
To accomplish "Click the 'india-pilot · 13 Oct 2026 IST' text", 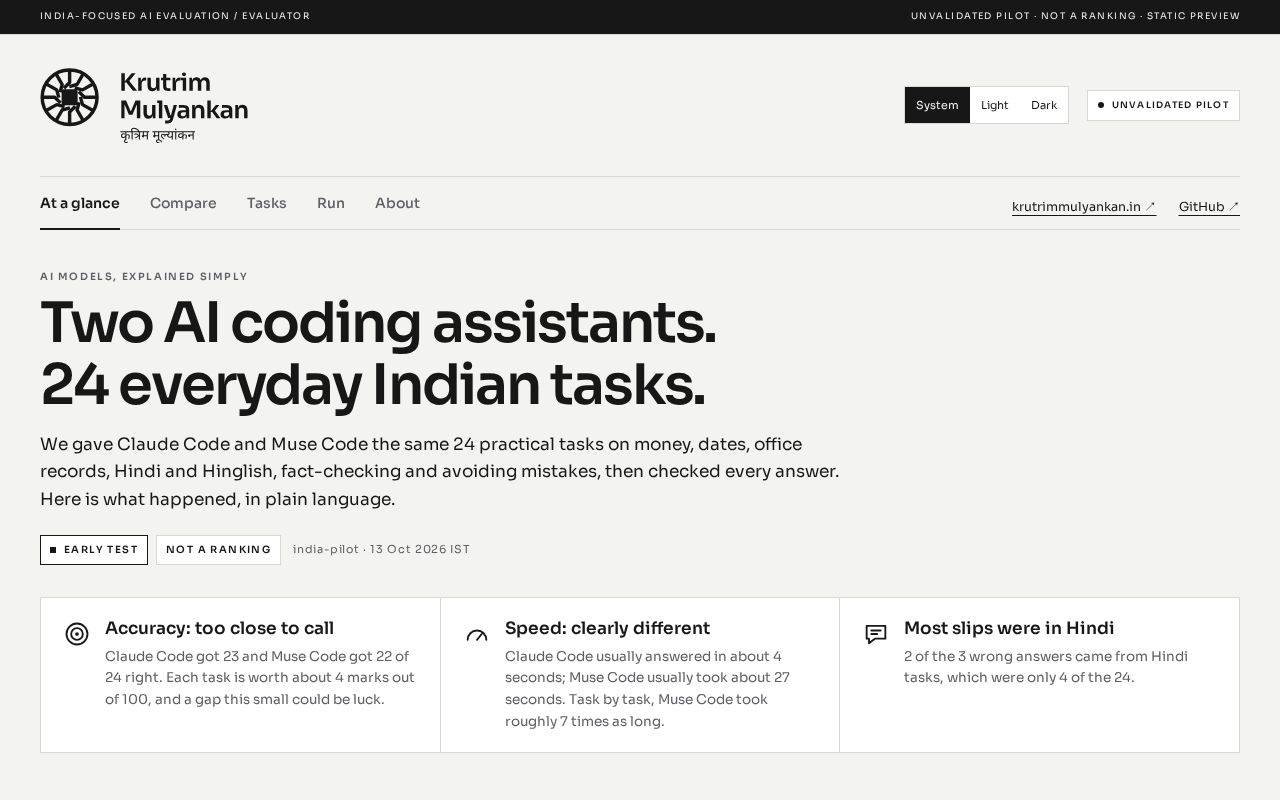I will tap(381, 549).
